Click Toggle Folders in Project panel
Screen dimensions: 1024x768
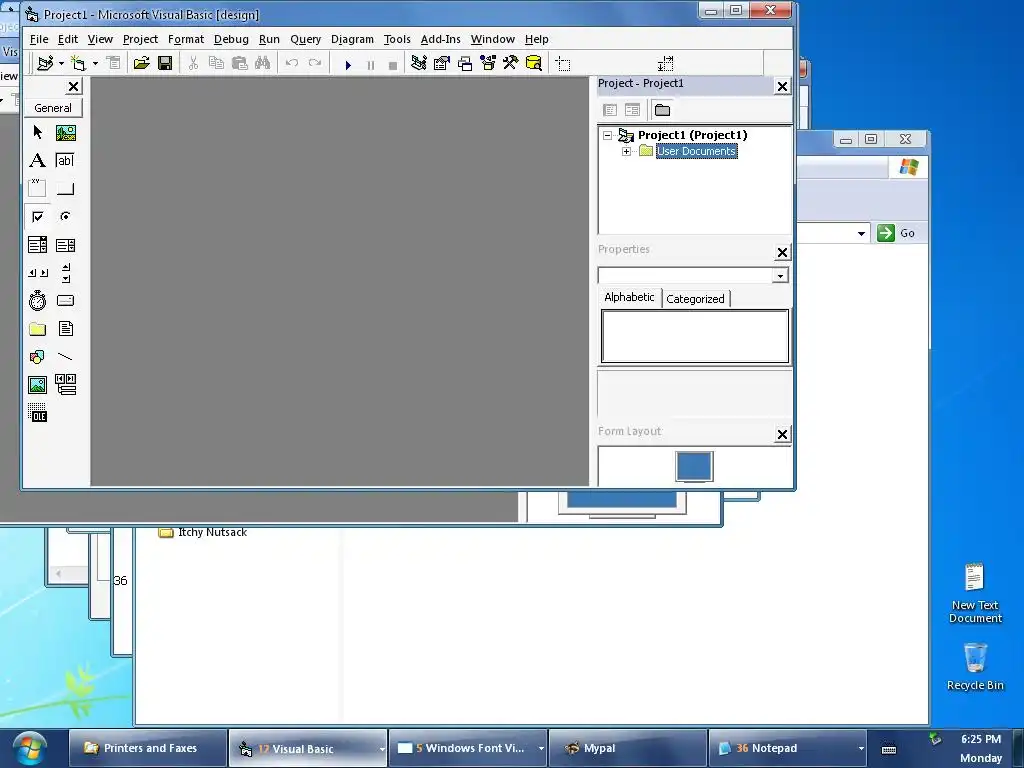(x=662, y=110)
